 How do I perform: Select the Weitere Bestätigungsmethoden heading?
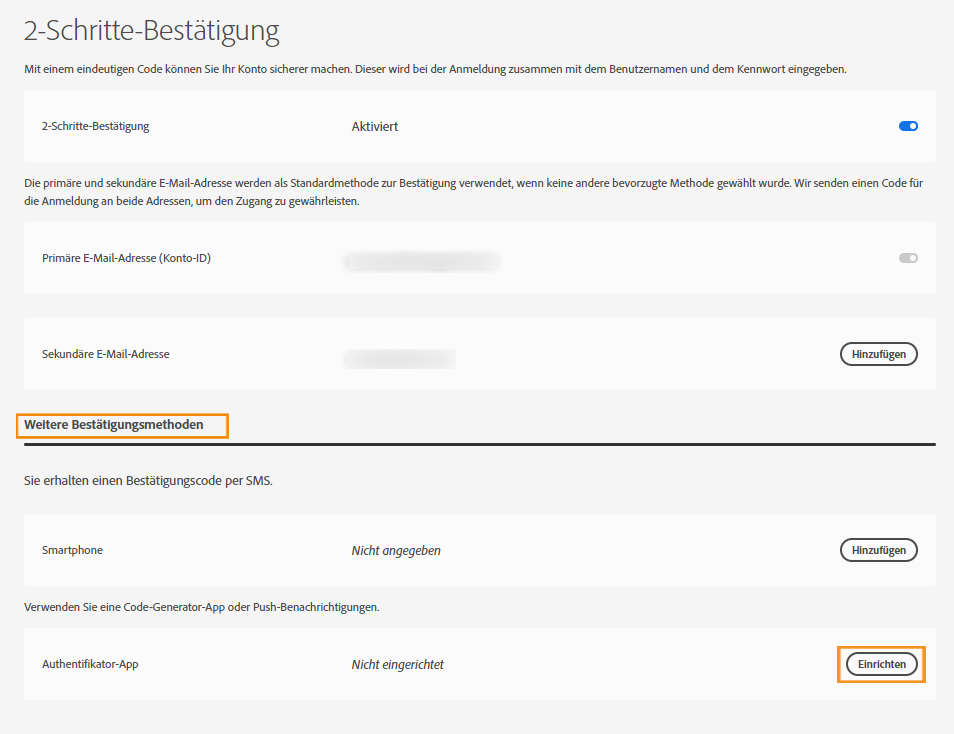pyautogui.click(x=122, y=425)
